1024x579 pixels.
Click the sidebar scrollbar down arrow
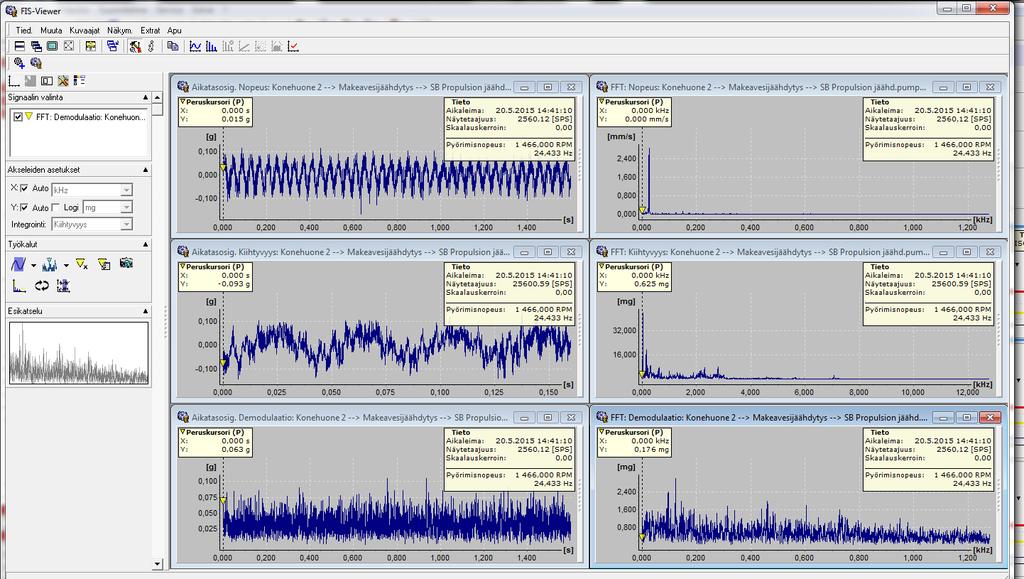click(x=157, y=564)
